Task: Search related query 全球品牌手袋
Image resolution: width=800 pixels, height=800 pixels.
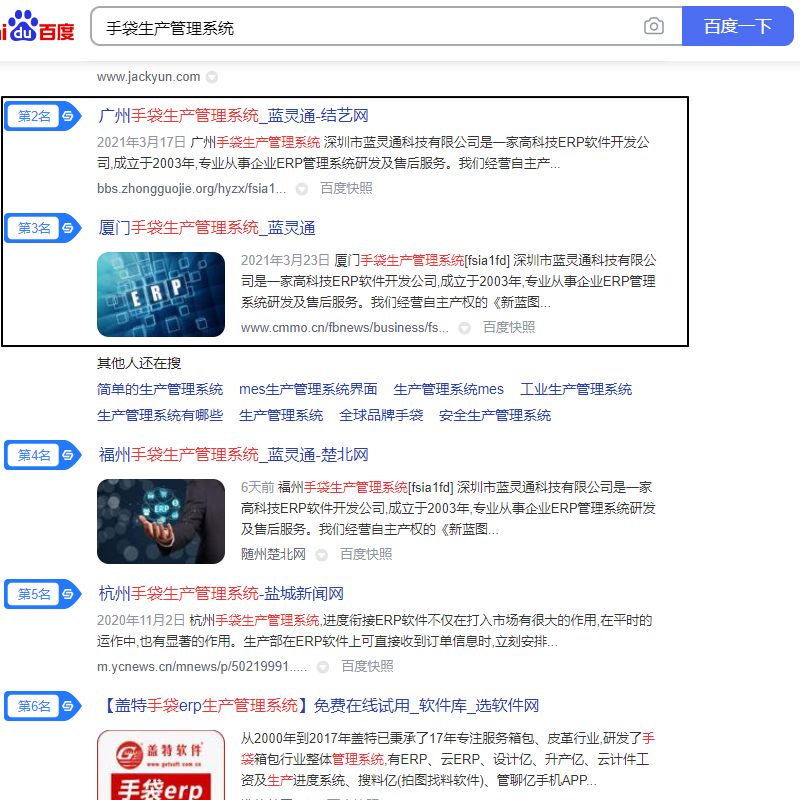Action: coord(381,415)
